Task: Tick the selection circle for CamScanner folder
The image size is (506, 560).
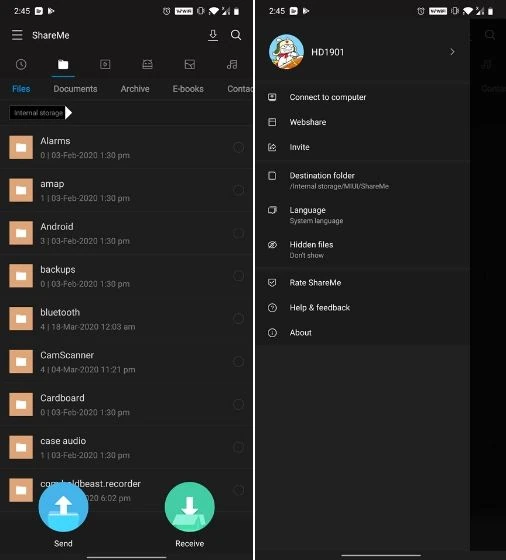Action: [238, 362]
